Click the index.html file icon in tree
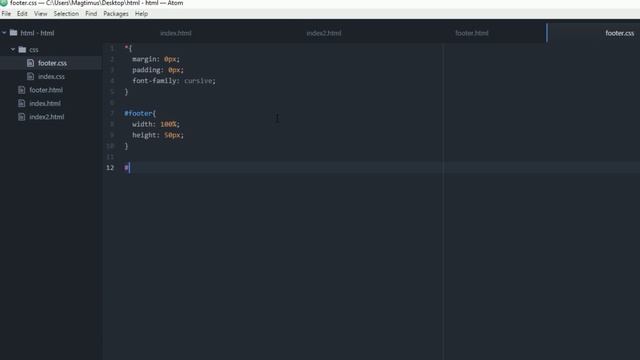 pos(22,103)
